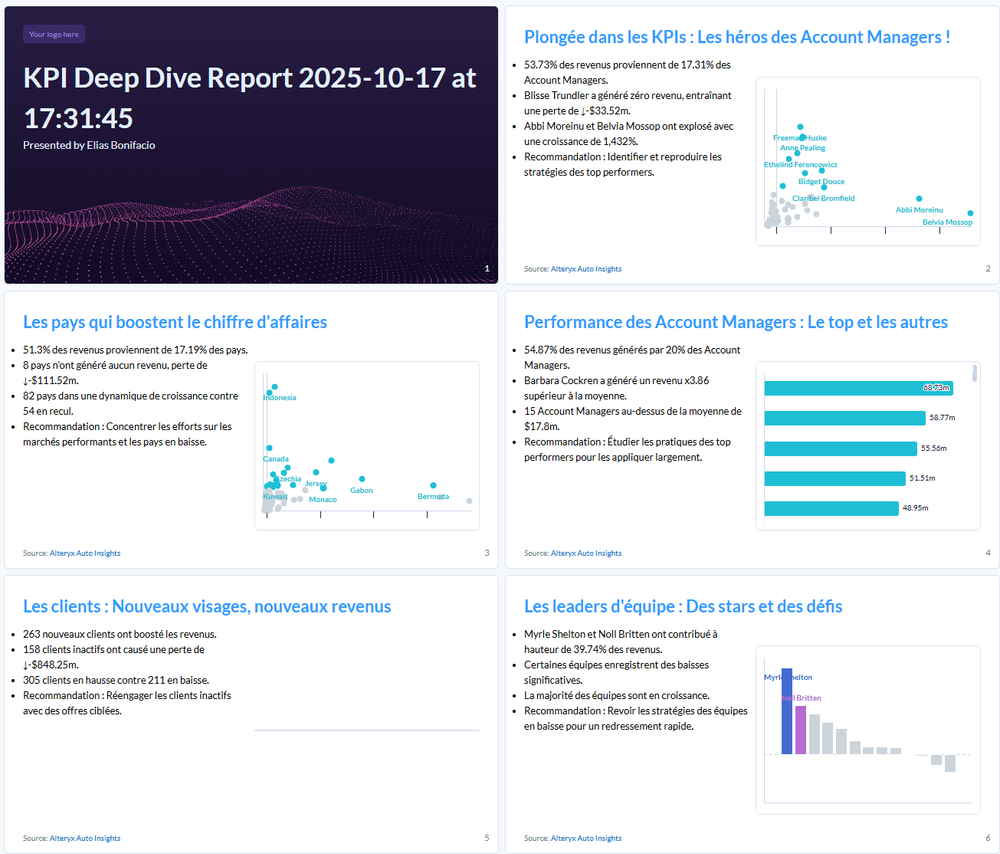The width and height of the screenshot is (1000, 854).
Task: Open the KPI Deep Dive Report title slide
Action: pos(250,146)
